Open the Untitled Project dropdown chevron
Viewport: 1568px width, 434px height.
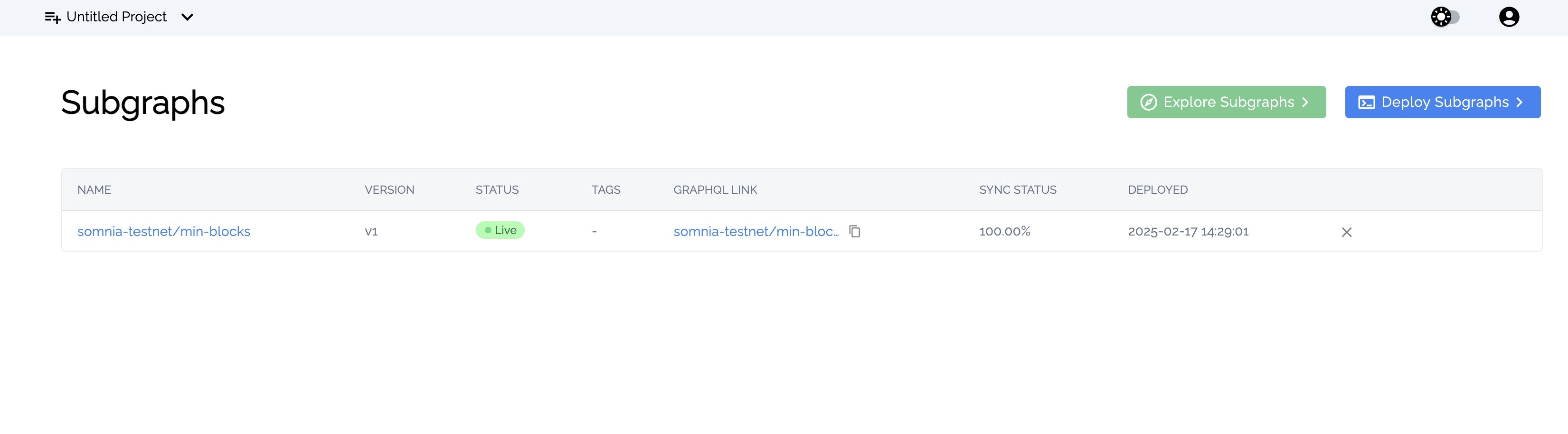click(x=188, y=17)
